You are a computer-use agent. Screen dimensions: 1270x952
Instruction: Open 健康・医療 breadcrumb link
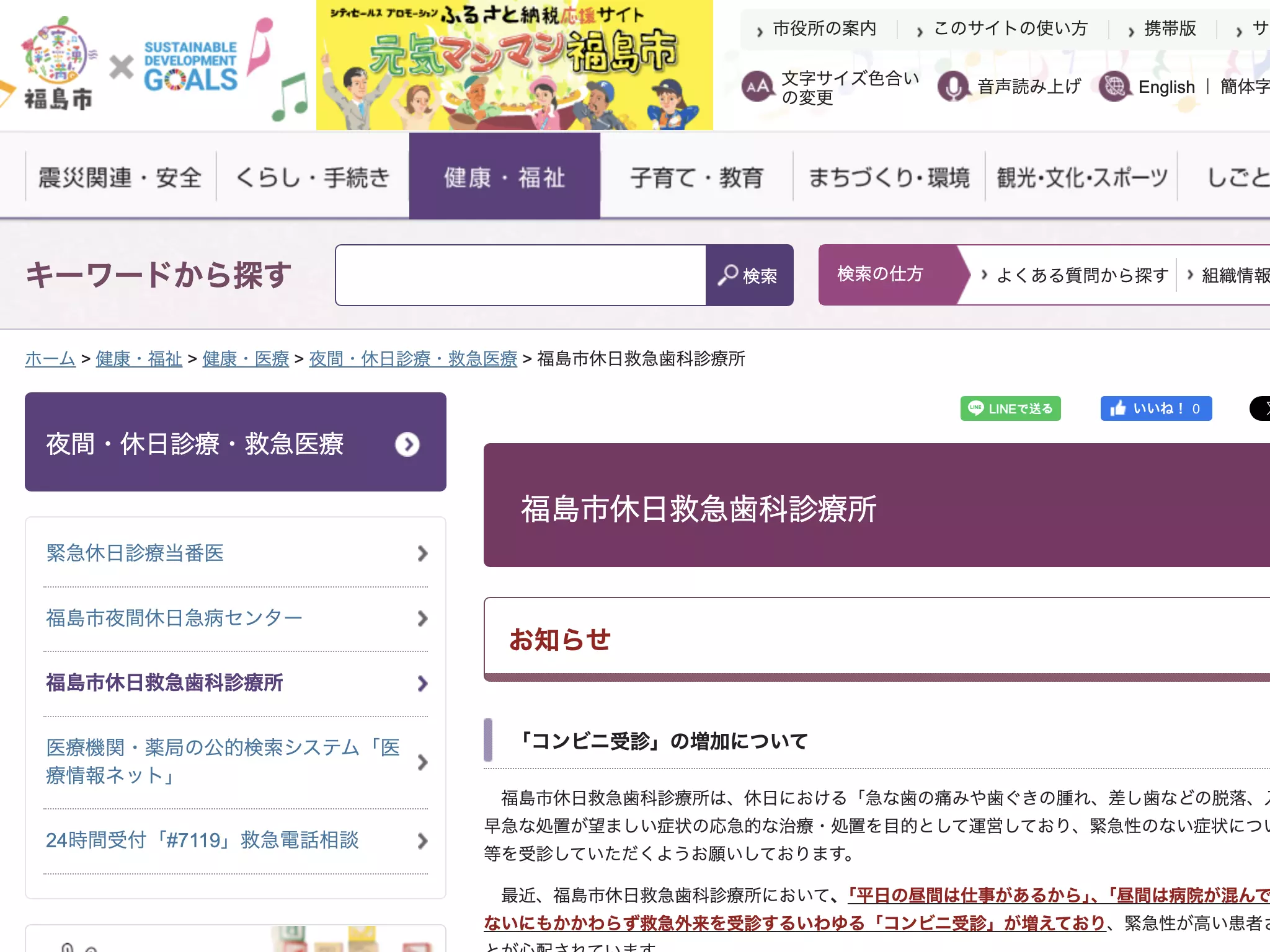(x=246, y=358)
